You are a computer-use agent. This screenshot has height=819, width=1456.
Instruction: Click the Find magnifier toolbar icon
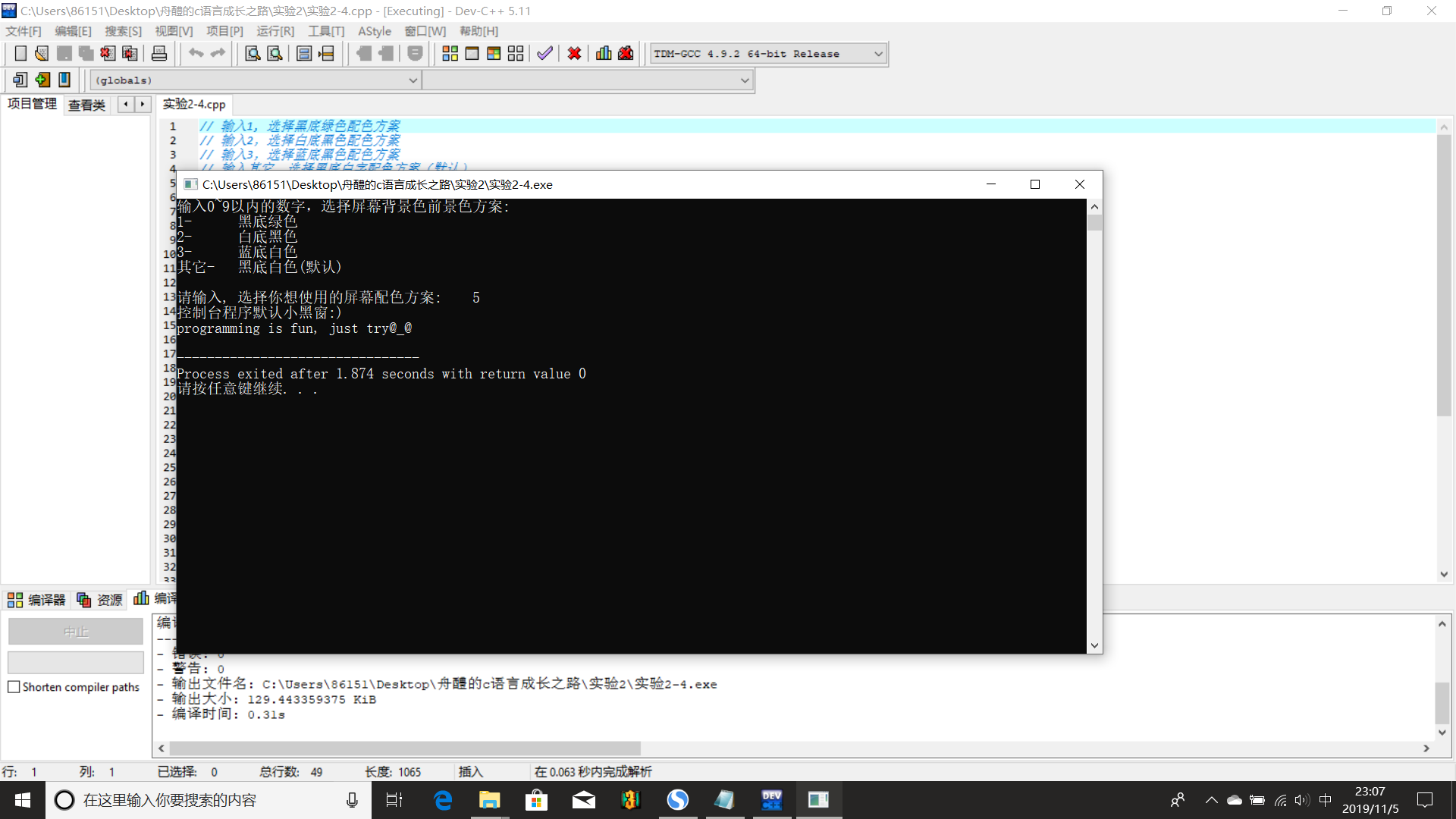pyautogui.click(x=253, y=54)
